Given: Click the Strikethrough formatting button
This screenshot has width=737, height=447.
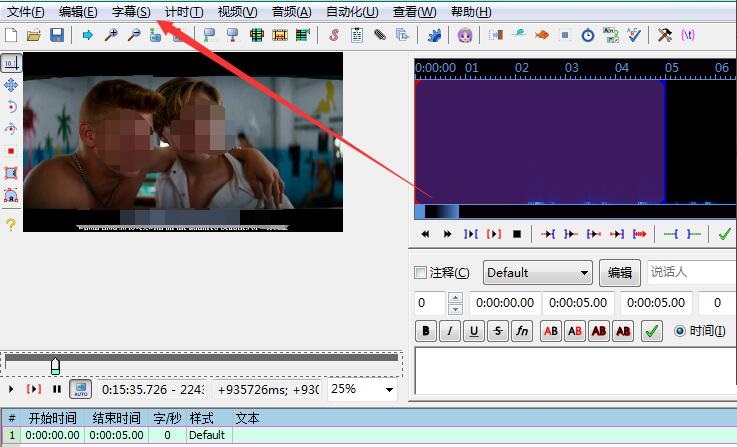Looking at the screenshot, I should (x=498, y=331).
